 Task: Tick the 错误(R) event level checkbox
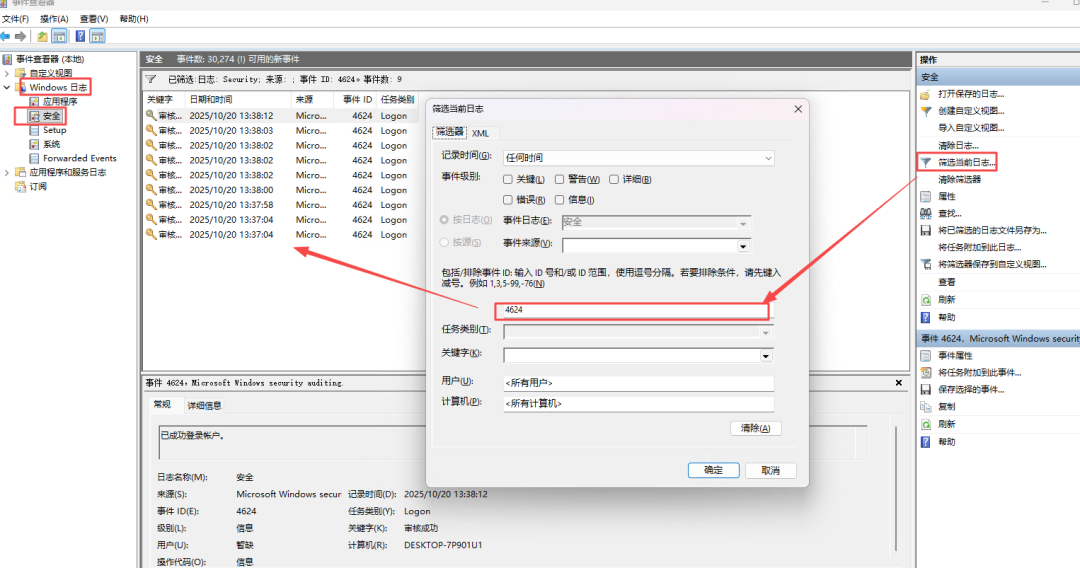(508, 200)
